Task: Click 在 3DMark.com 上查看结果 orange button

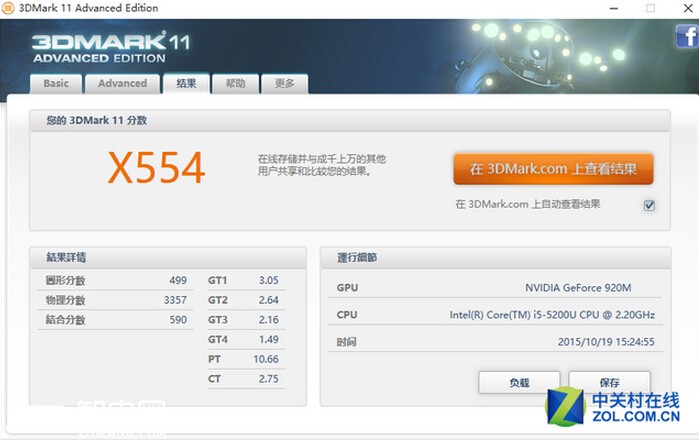Action: point(553,169)
